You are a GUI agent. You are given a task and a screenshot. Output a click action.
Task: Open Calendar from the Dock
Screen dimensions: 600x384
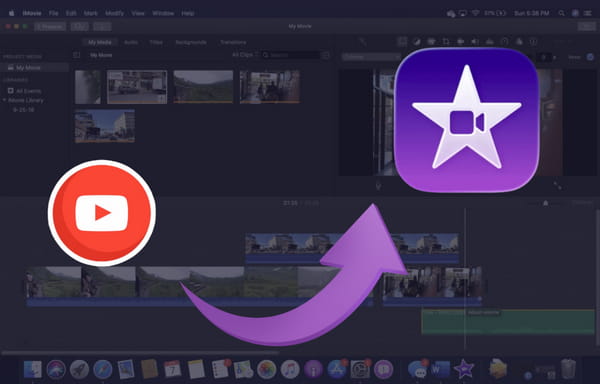click(173, 369)
